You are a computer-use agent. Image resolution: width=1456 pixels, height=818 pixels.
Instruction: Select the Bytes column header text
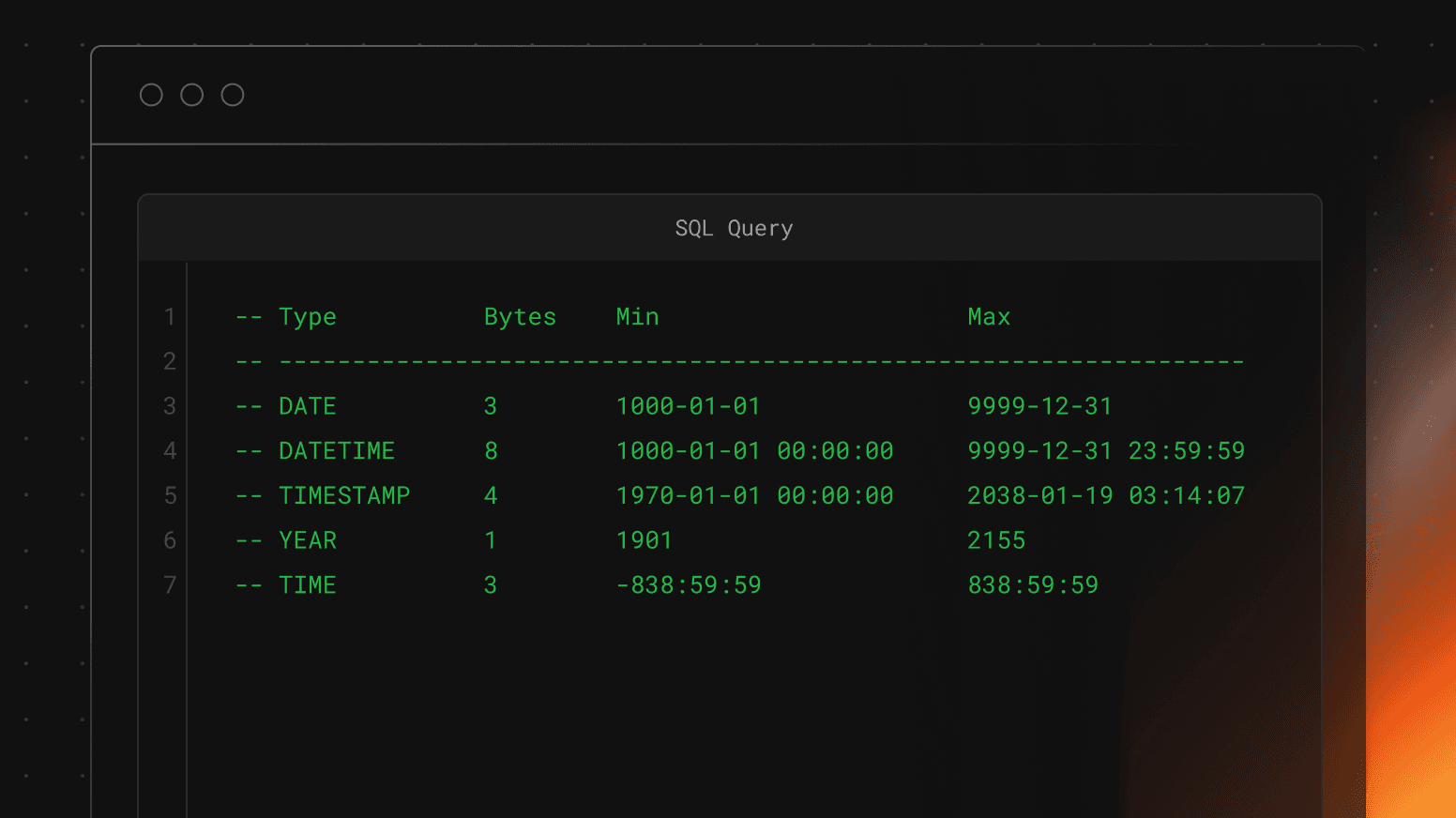(x=520, y=316)
